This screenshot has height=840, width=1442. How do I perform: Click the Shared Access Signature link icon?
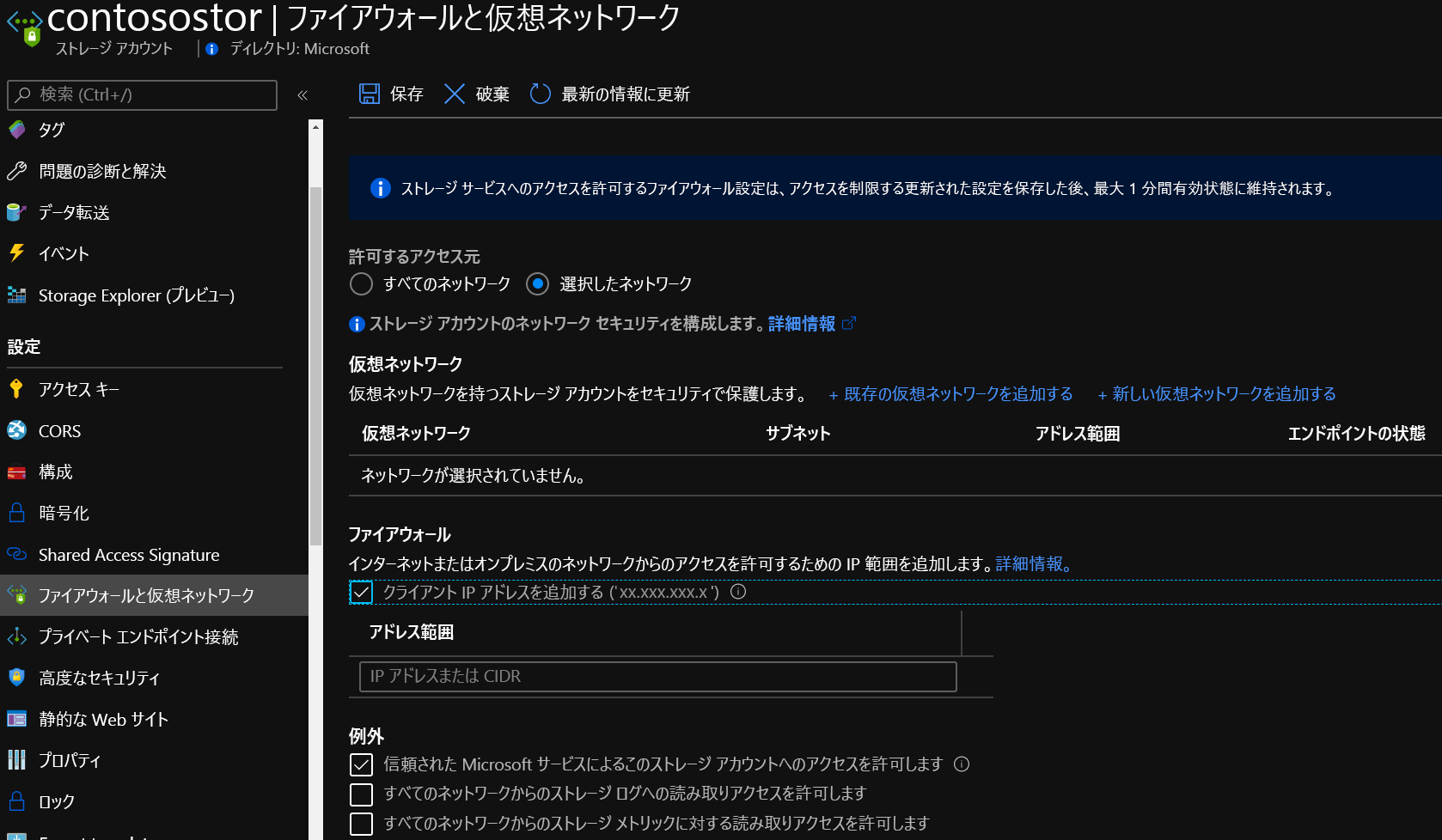tap(16, 554)
